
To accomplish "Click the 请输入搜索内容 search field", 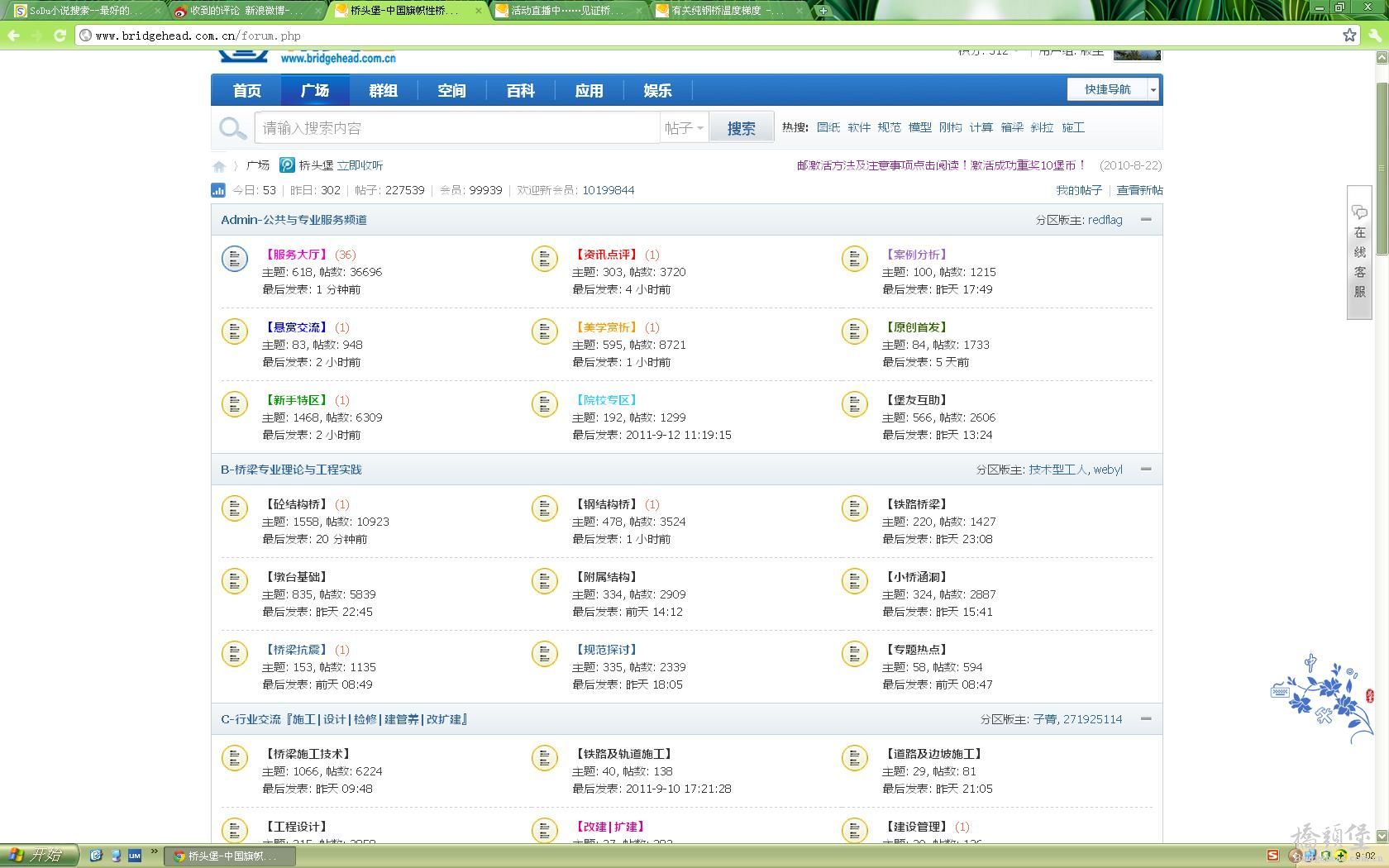I will click(x=456, y=128).
